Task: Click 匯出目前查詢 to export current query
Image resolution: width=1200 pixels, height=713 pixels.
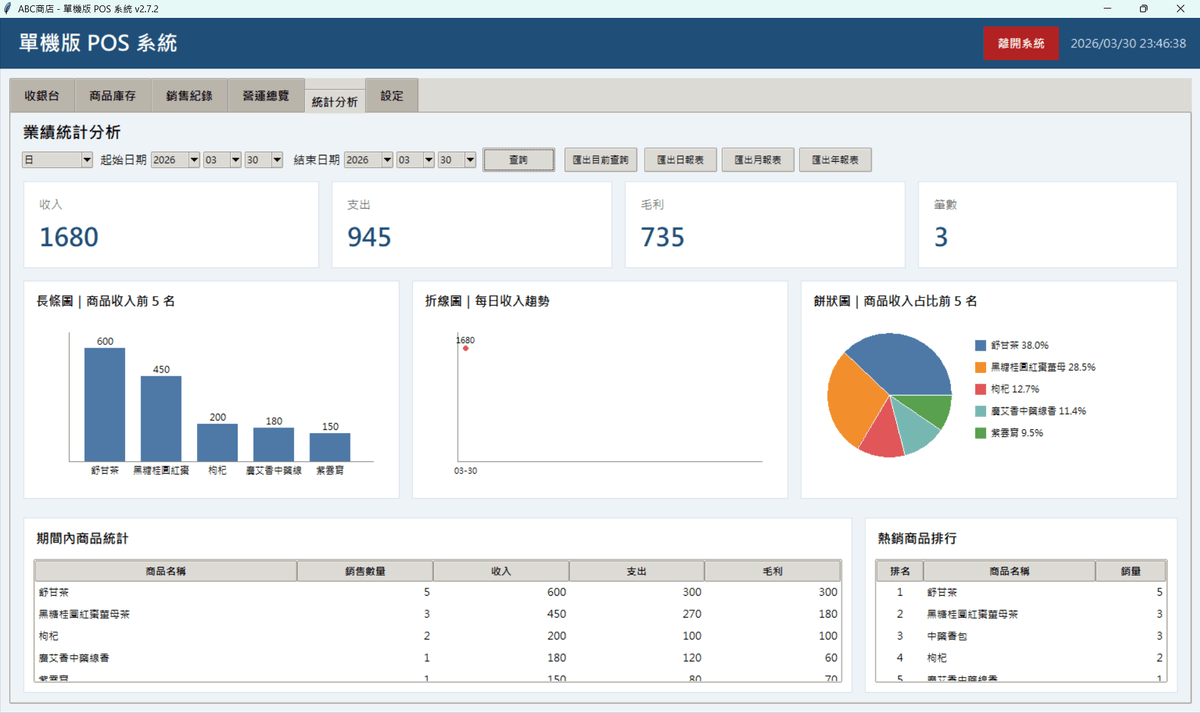Action: [600, 160]
